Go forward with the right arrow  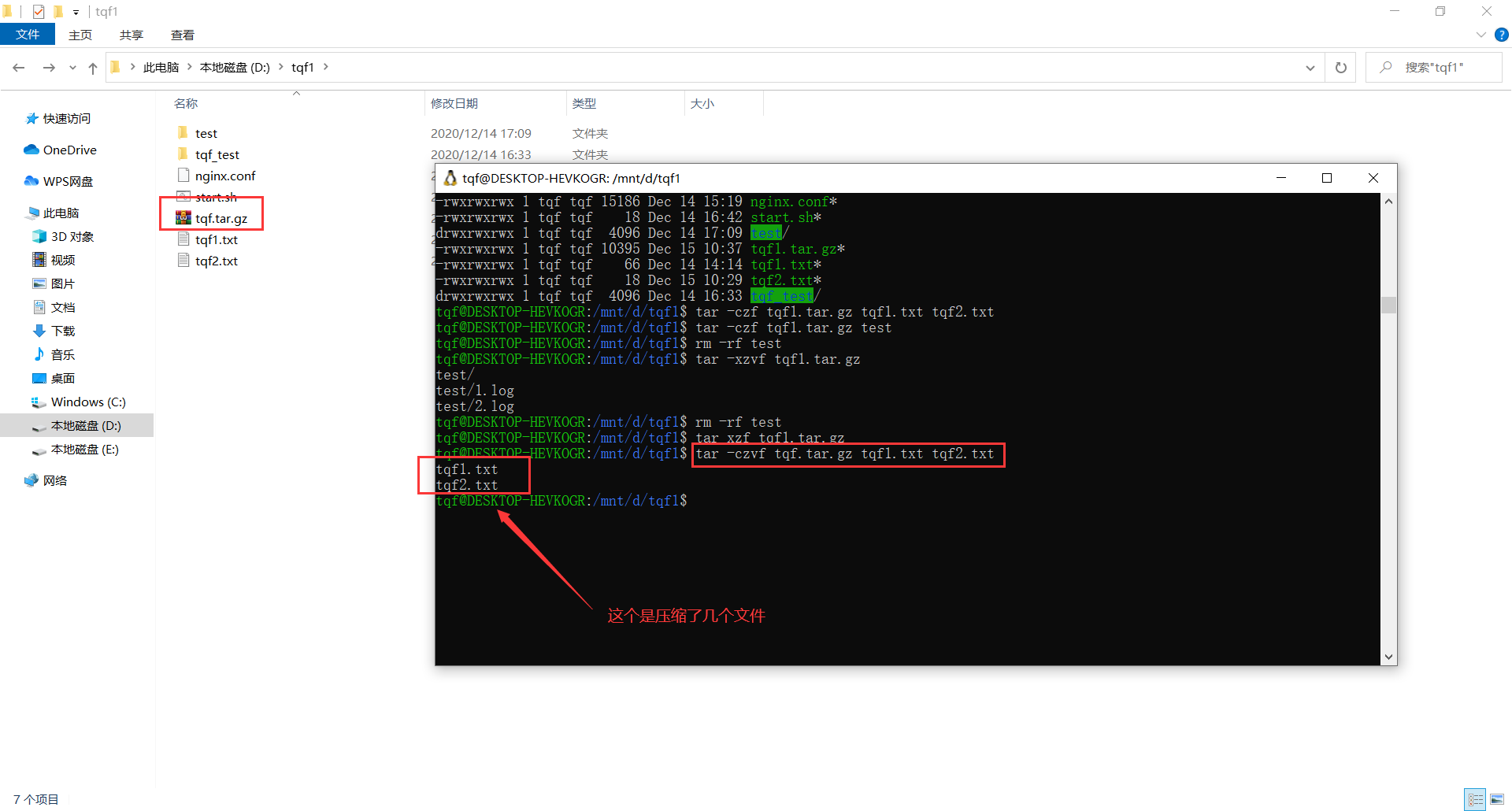click(x=49, y=68)
